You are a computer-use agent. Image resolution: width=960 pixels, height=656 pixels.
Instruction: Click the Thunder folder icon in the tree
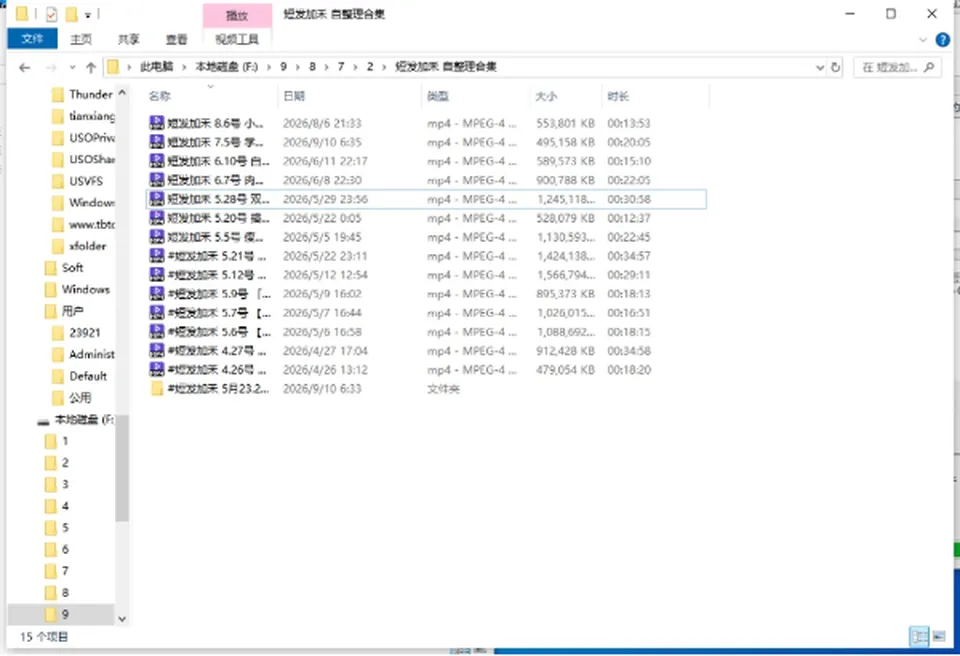pyautogui.click(x=58, y=94)
